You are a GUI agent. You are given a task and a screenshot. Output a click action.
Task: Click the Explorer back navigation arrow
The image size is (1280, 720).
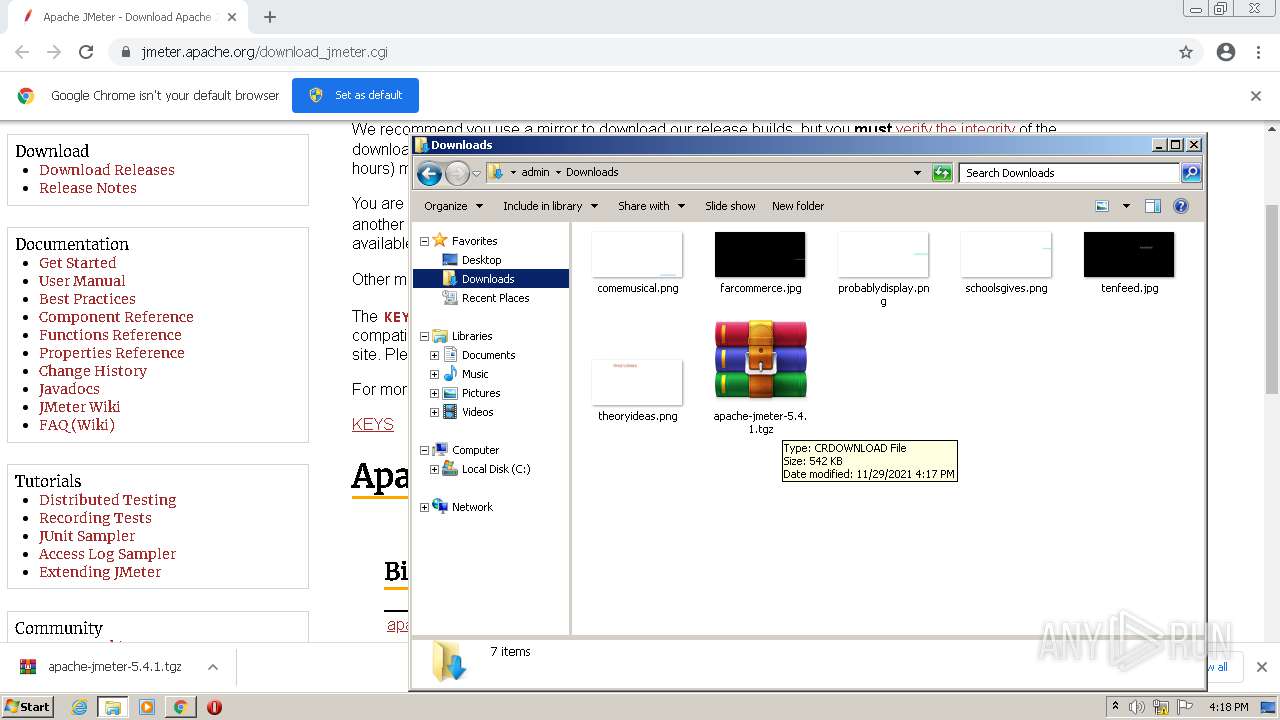tap(429, 173)
